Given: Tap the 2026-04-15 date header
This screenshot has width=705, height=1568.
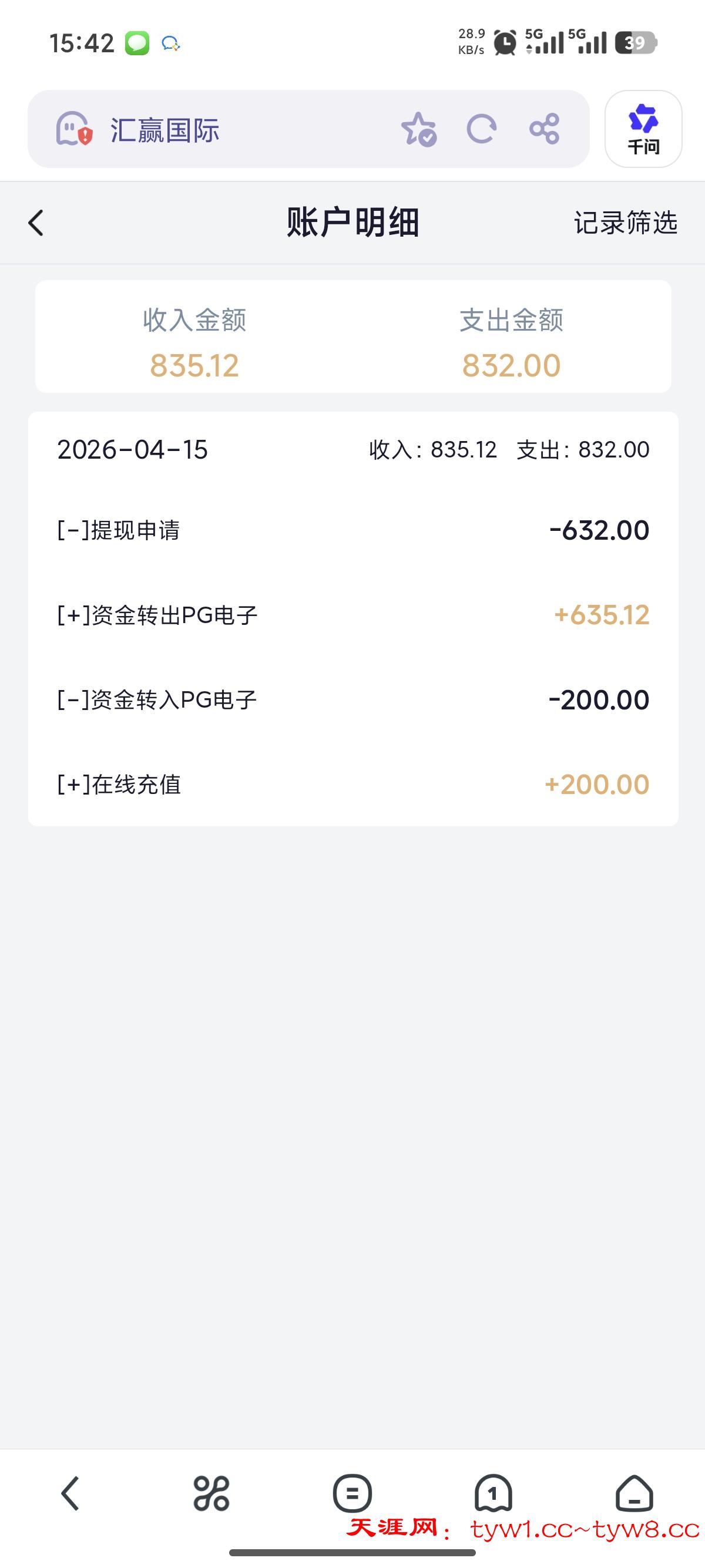Looking at the screenshot, I should tap(133, 450).
